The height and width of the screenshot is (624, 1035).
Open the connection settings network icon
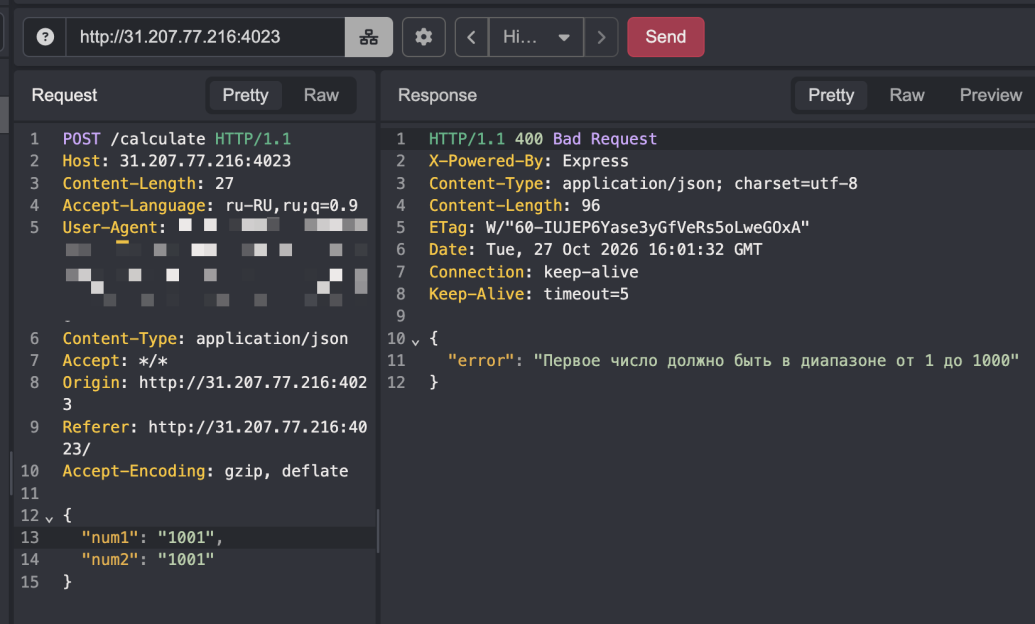coord(368,37)
